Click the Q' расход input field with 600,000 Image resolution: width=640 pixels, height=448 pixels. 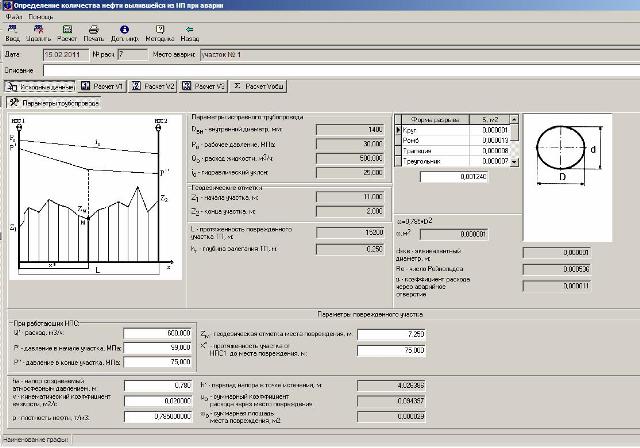(157, 334)
